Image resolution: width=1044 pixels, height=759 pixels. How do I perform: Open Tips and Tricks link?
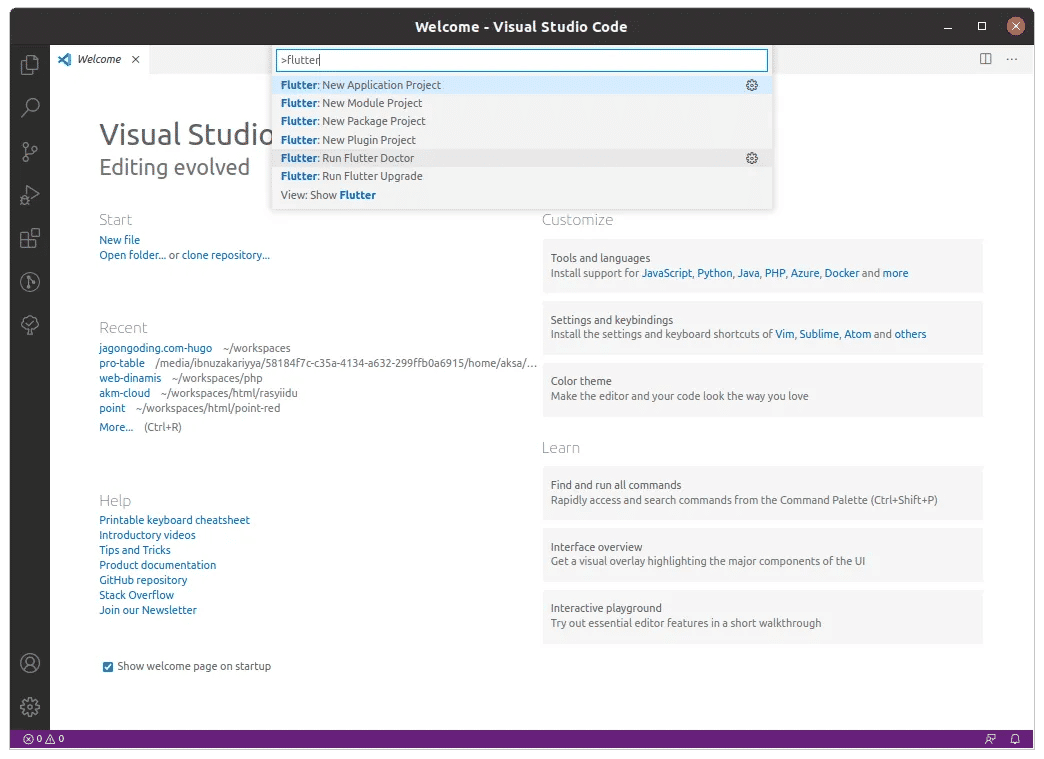tap(134, 550)
